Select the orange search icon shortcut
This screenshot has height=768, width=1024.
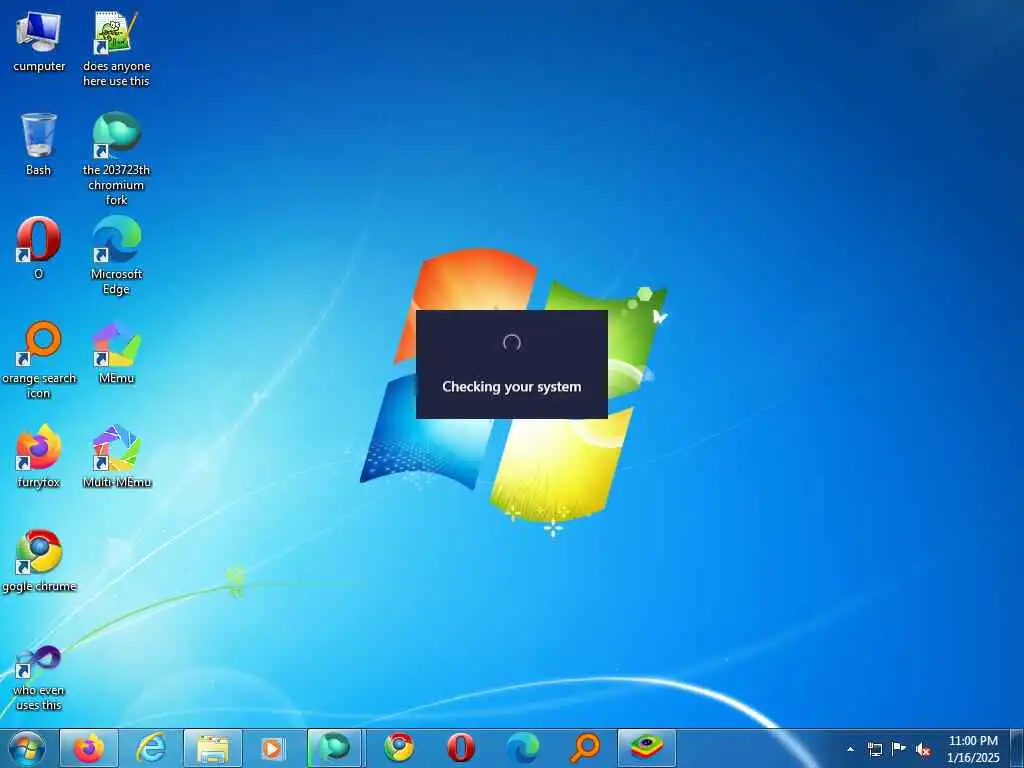tap(39, 359)
